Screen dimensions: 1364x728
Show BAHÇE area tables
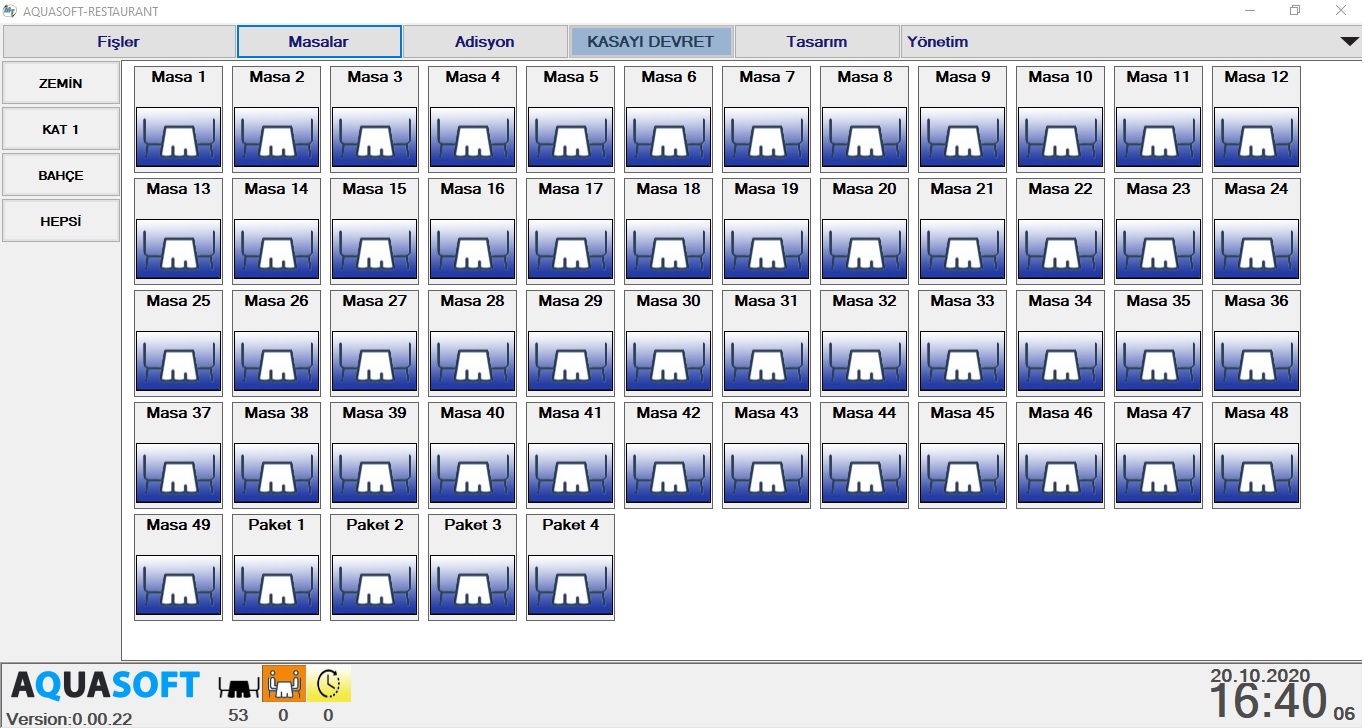click(x=61, y=175)
